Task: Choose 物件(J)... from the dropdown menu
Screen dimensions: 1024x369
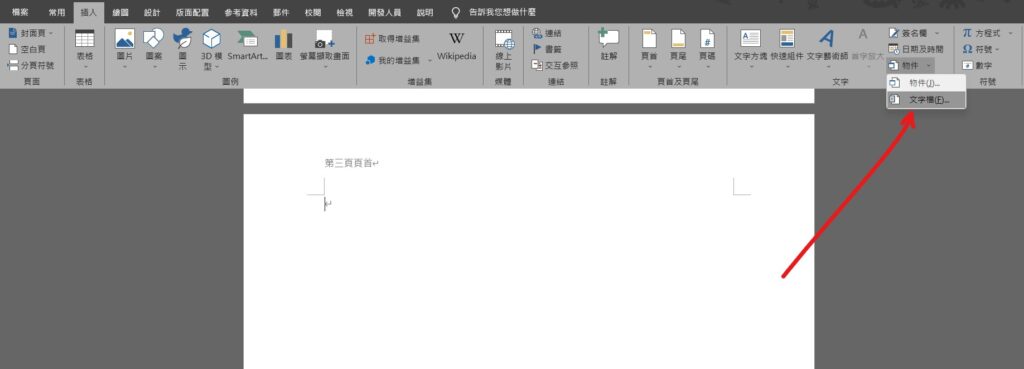Action: tap(925, 83)
